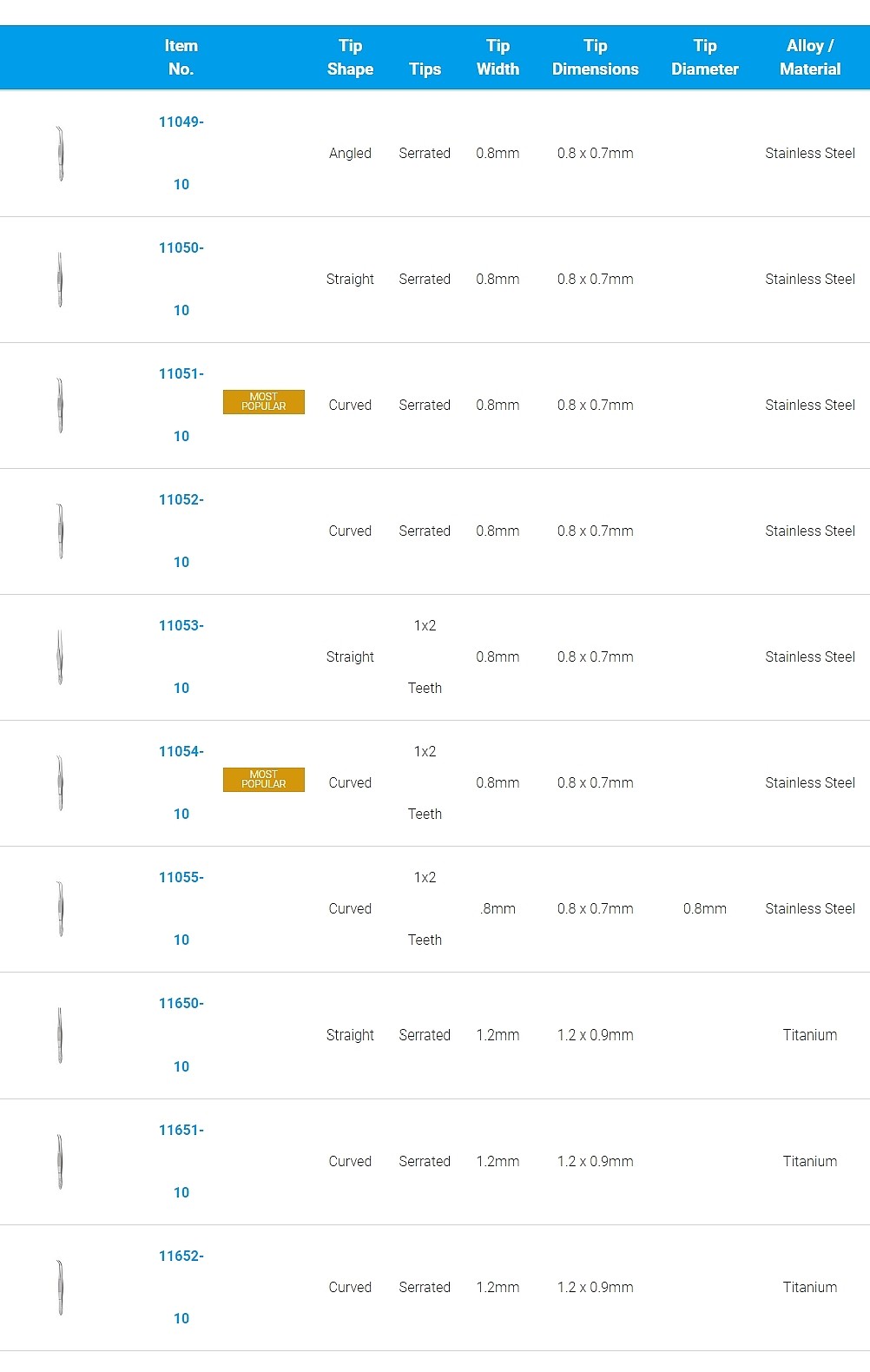Sort by the Tip Shape column header

click(350, 57)
